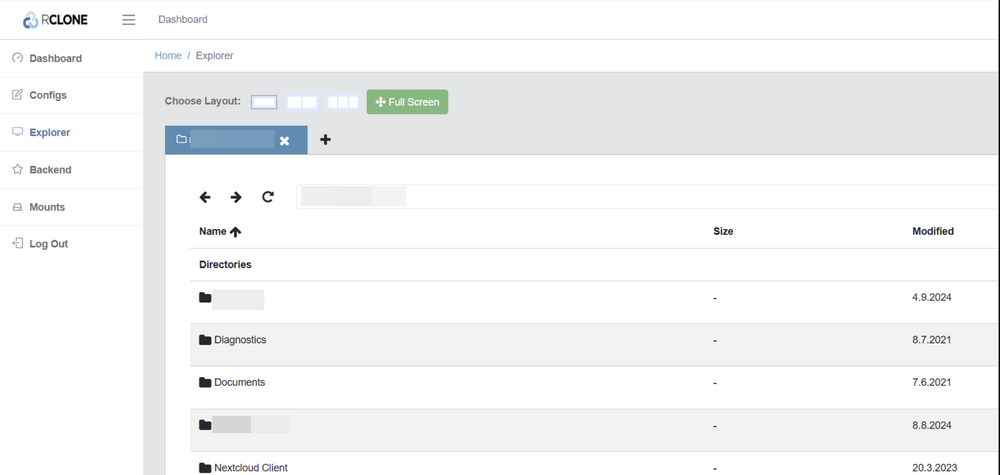Click the Rclone logo
Viewport: 1000px width, 475px height.
click(55, 20)
